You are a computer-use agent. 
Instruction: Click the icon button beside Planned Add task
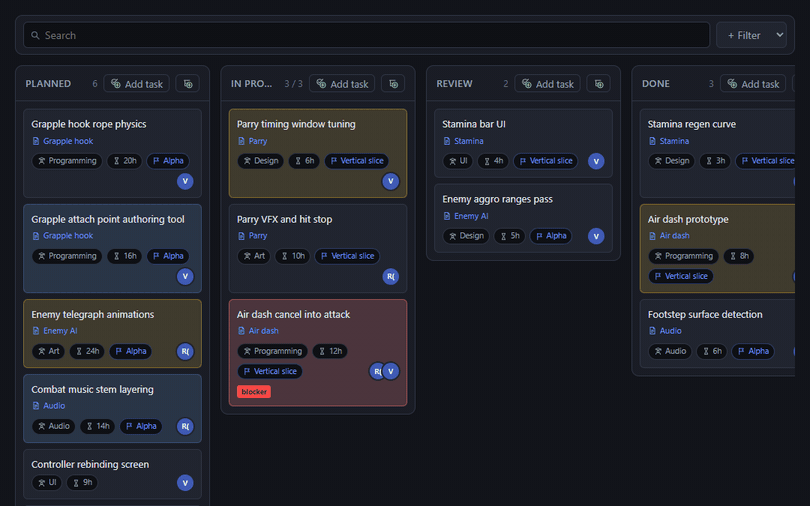coord(188,84)
